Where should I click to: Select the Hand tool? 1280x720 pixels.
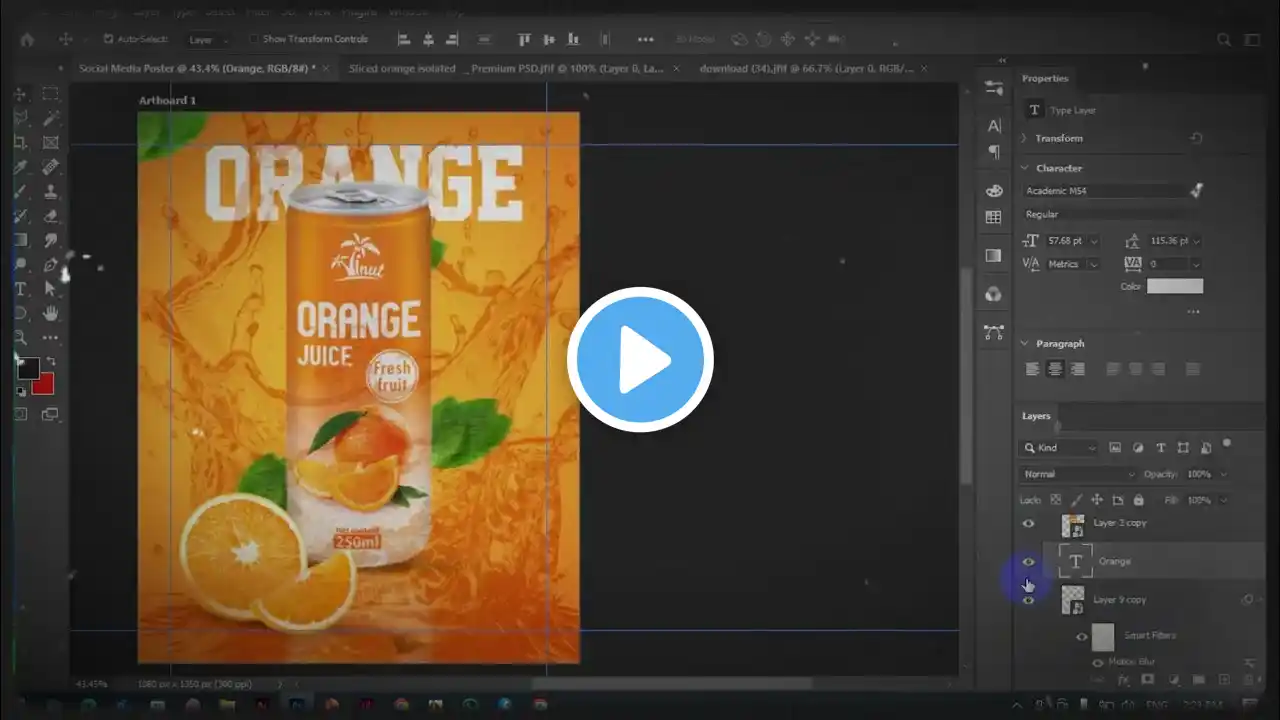[50, 314]
